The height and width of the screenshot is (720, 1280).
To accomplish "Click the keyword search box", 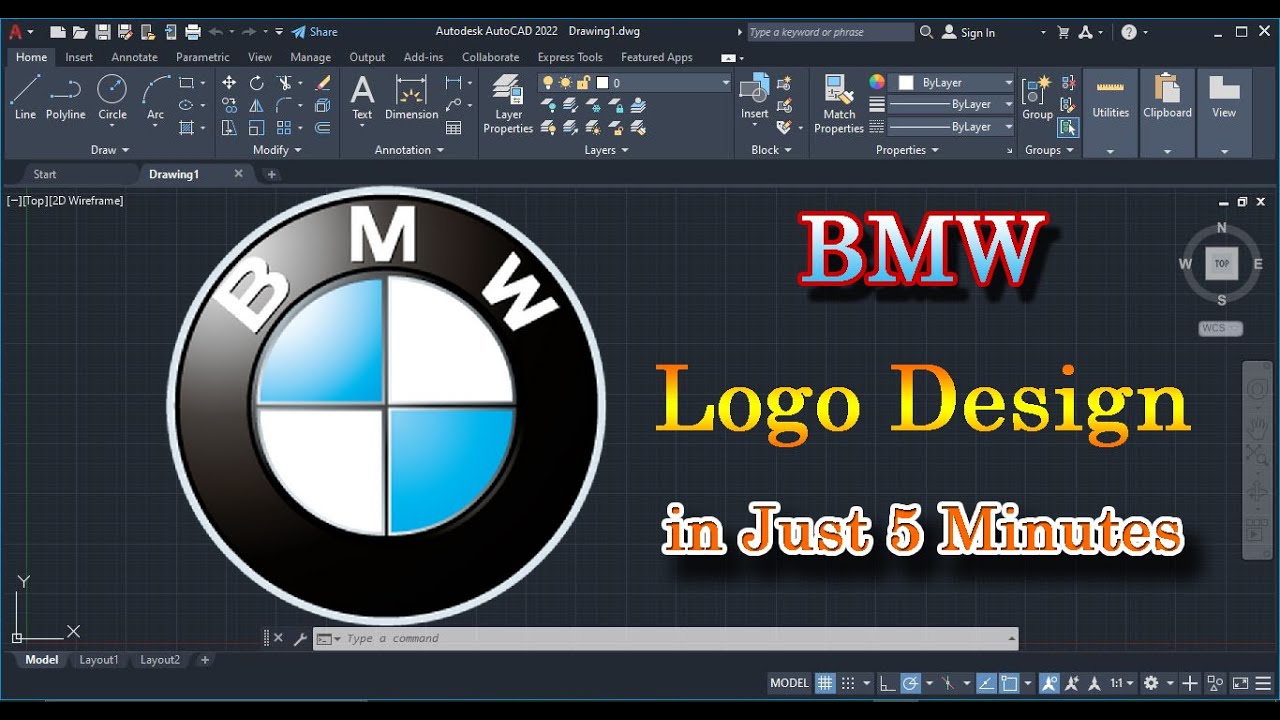I will tap(829, 32).
